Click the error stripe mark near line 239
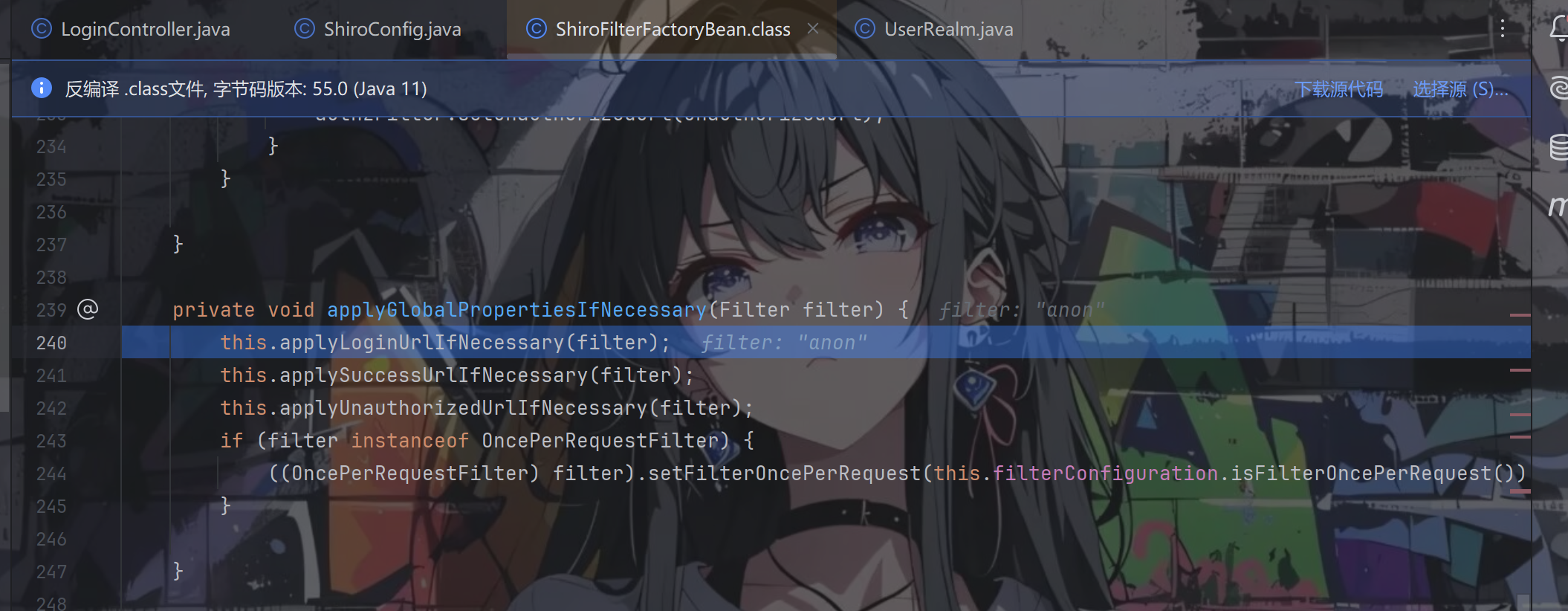The width and height of the screenshot is (1568, 611). 1520,315
